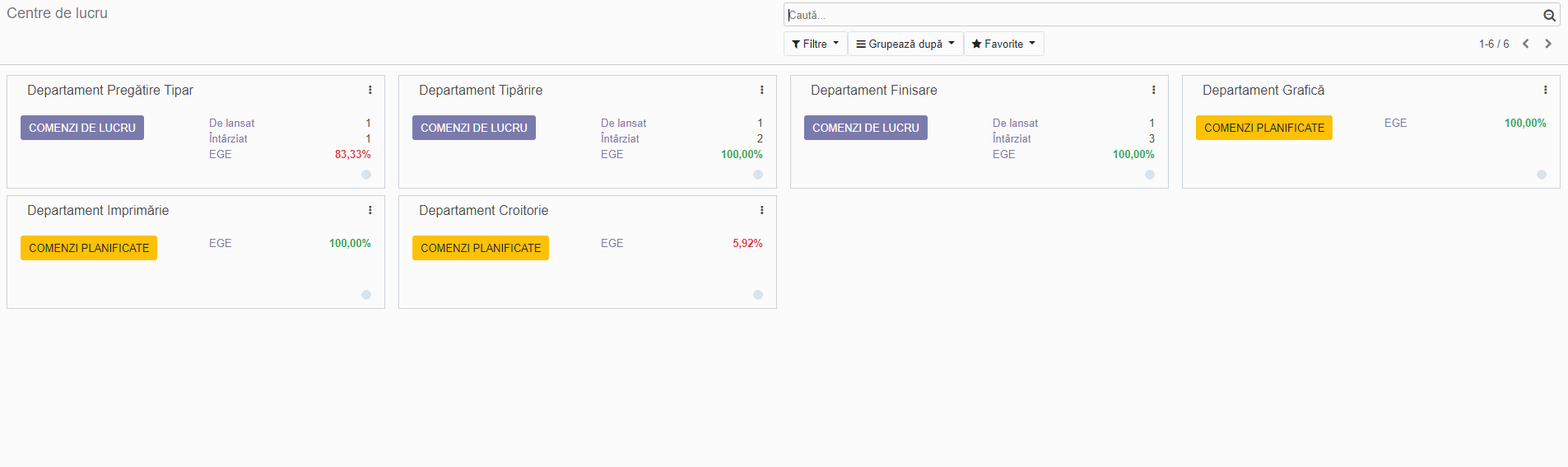
Task: Open kebab menu on Departament Tipărire card
Action: click(761, 90)
